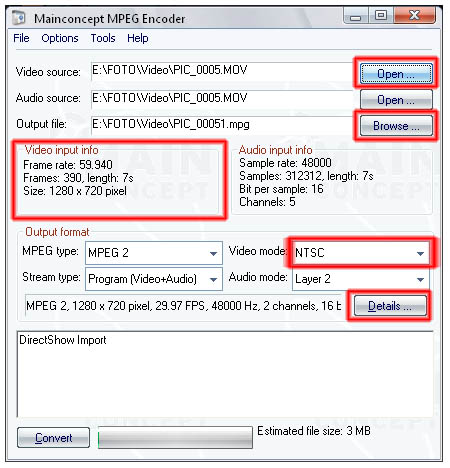The image size is (450, 468).
Task: Click the Sample rate: 48000 text
Action: 285,163
